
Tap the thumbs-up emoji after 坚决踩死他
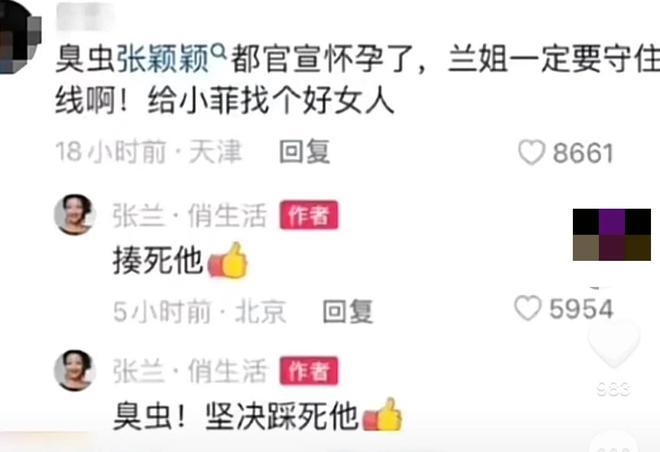click(x=382, y=415)
